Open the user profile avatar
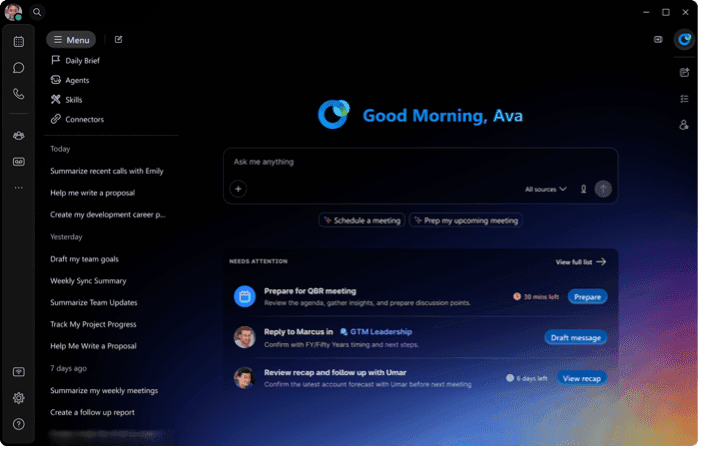702x449 pixels. pos(13,12)
